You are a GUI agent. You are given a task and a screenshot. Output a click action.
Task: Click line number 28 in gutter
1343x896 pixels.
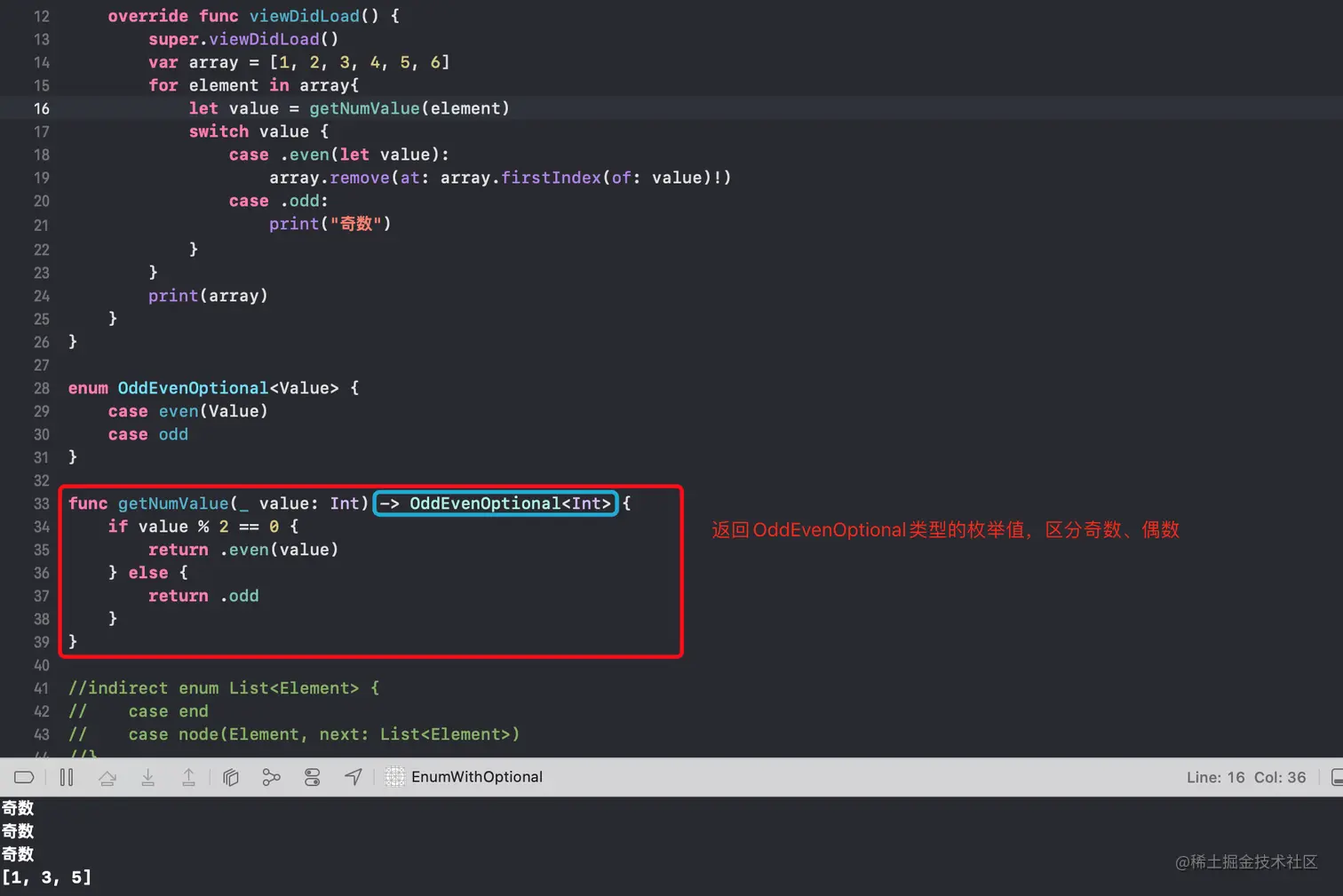point(42,388)
